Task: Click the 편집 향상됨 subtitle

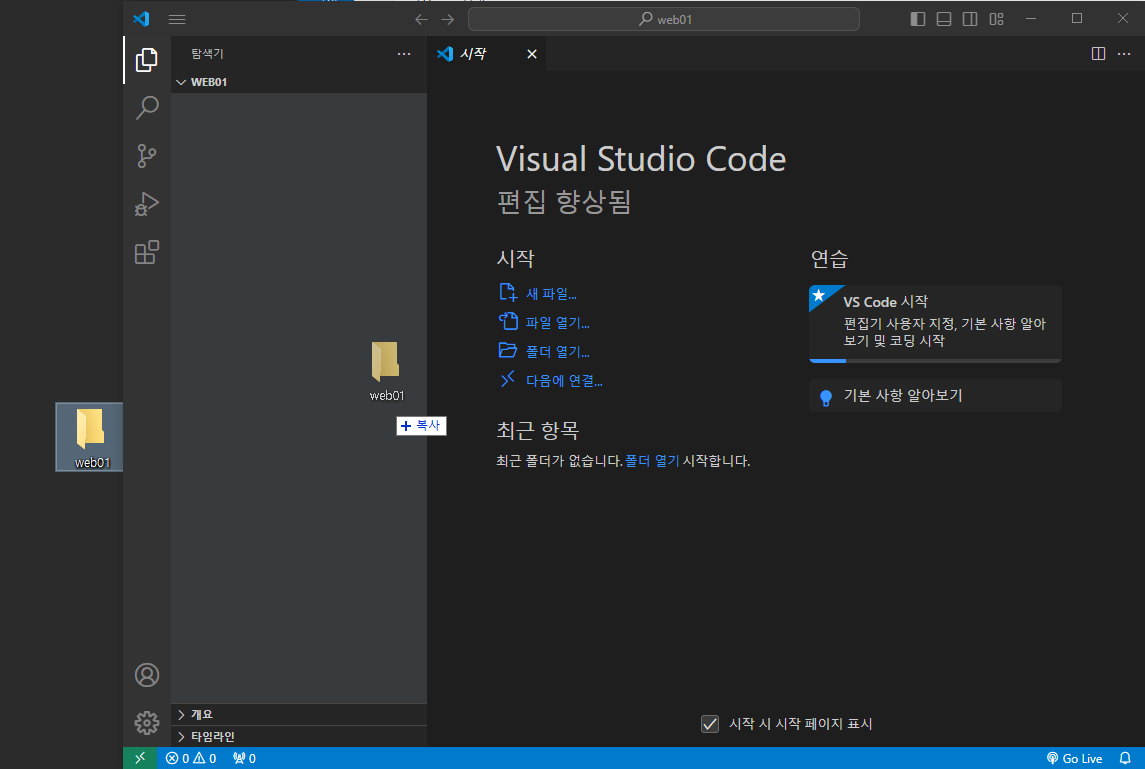Action: click(564, 202)
